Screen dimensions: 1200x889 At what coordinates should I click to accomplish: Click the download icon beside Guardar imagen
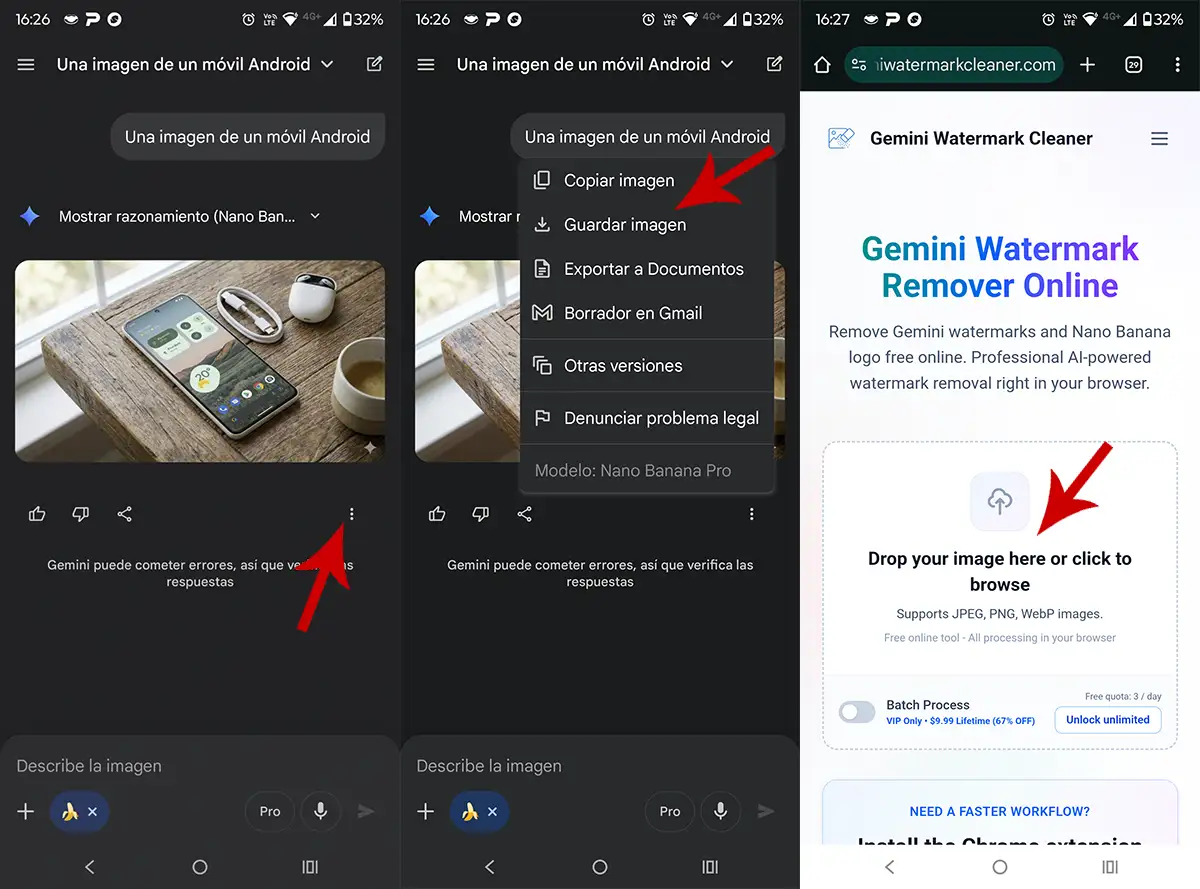(542, 225)
